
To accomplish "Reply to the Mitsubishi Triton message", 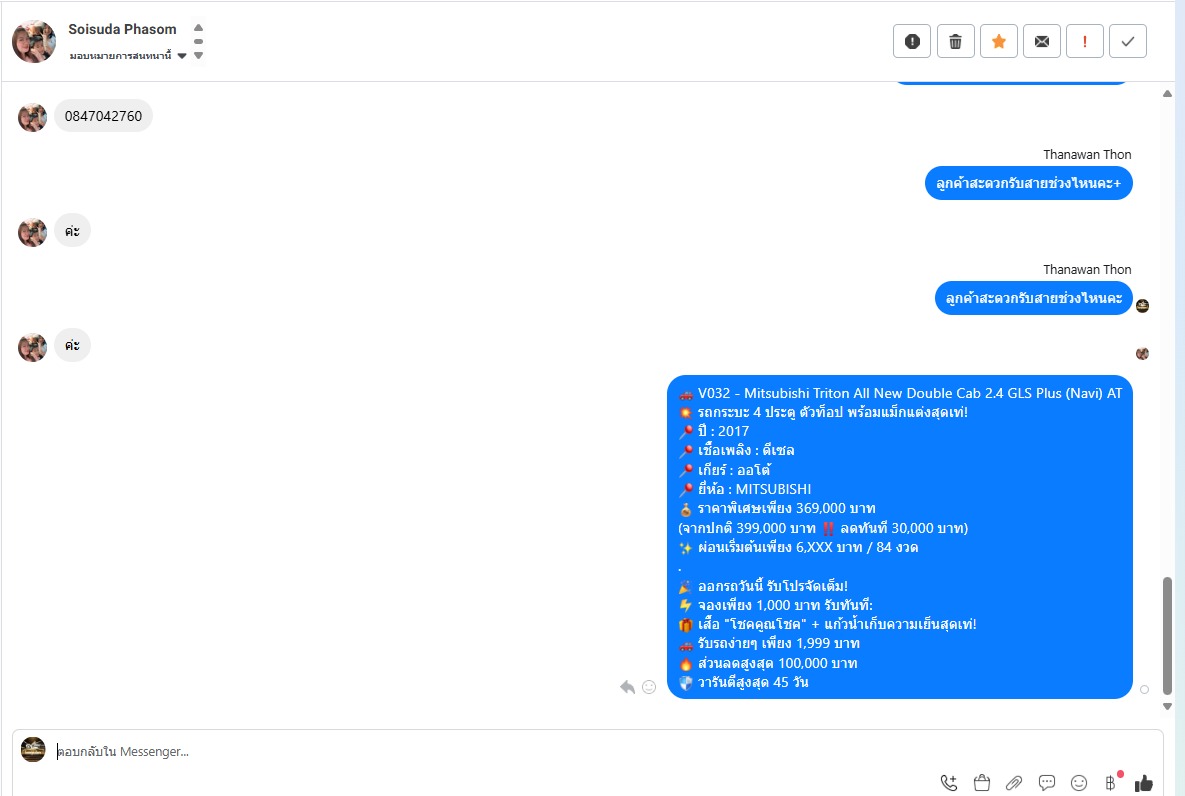I will 627,687.
